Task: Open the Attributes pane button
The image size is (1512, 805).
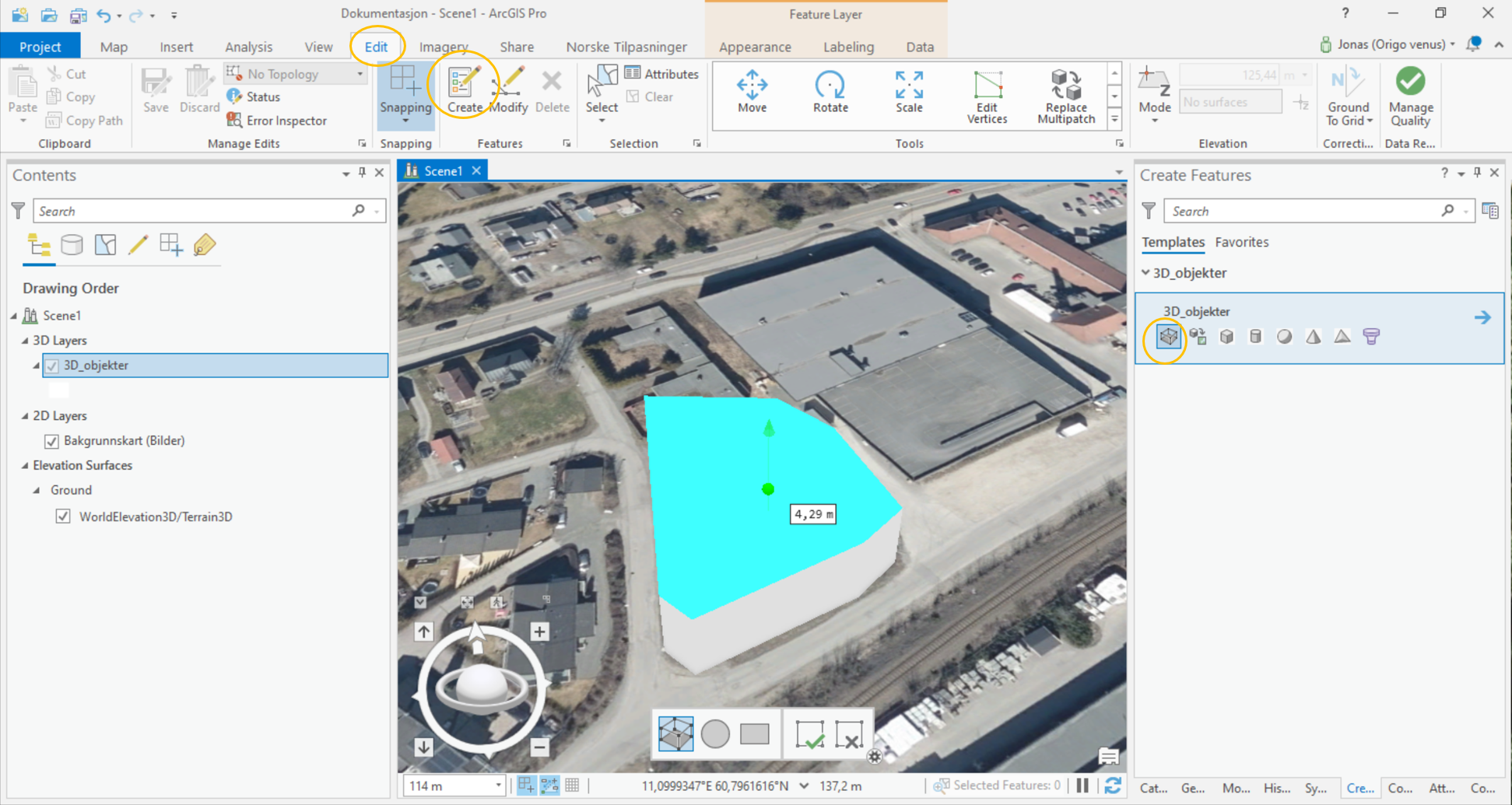Action: pos(661,74)
